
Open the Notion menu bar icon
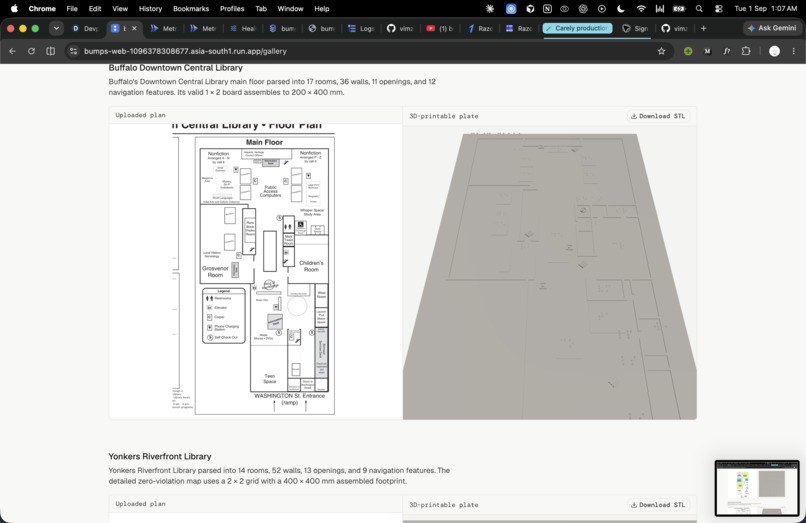point(547,8)
